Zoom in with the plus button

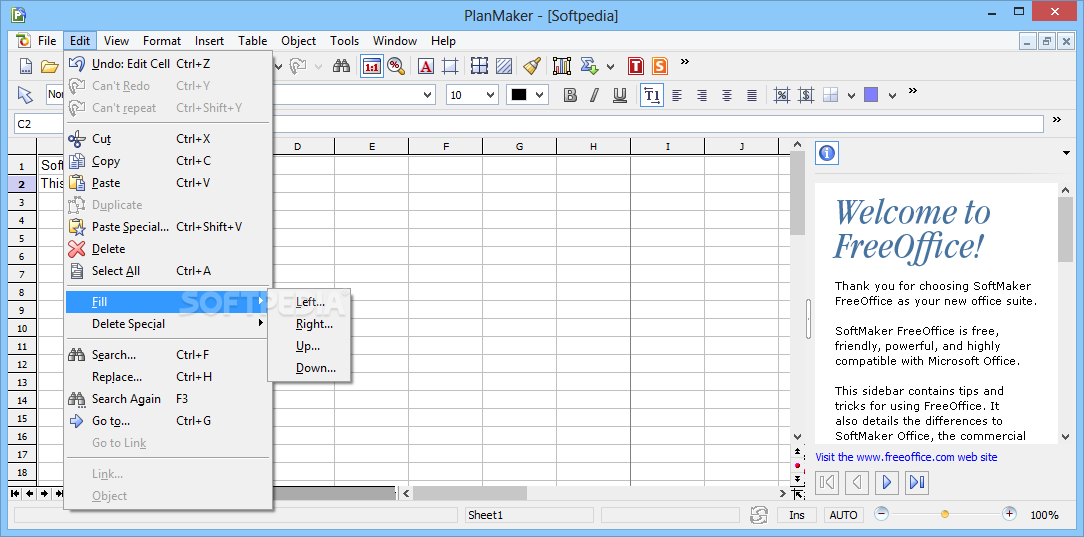[1009, 514]
